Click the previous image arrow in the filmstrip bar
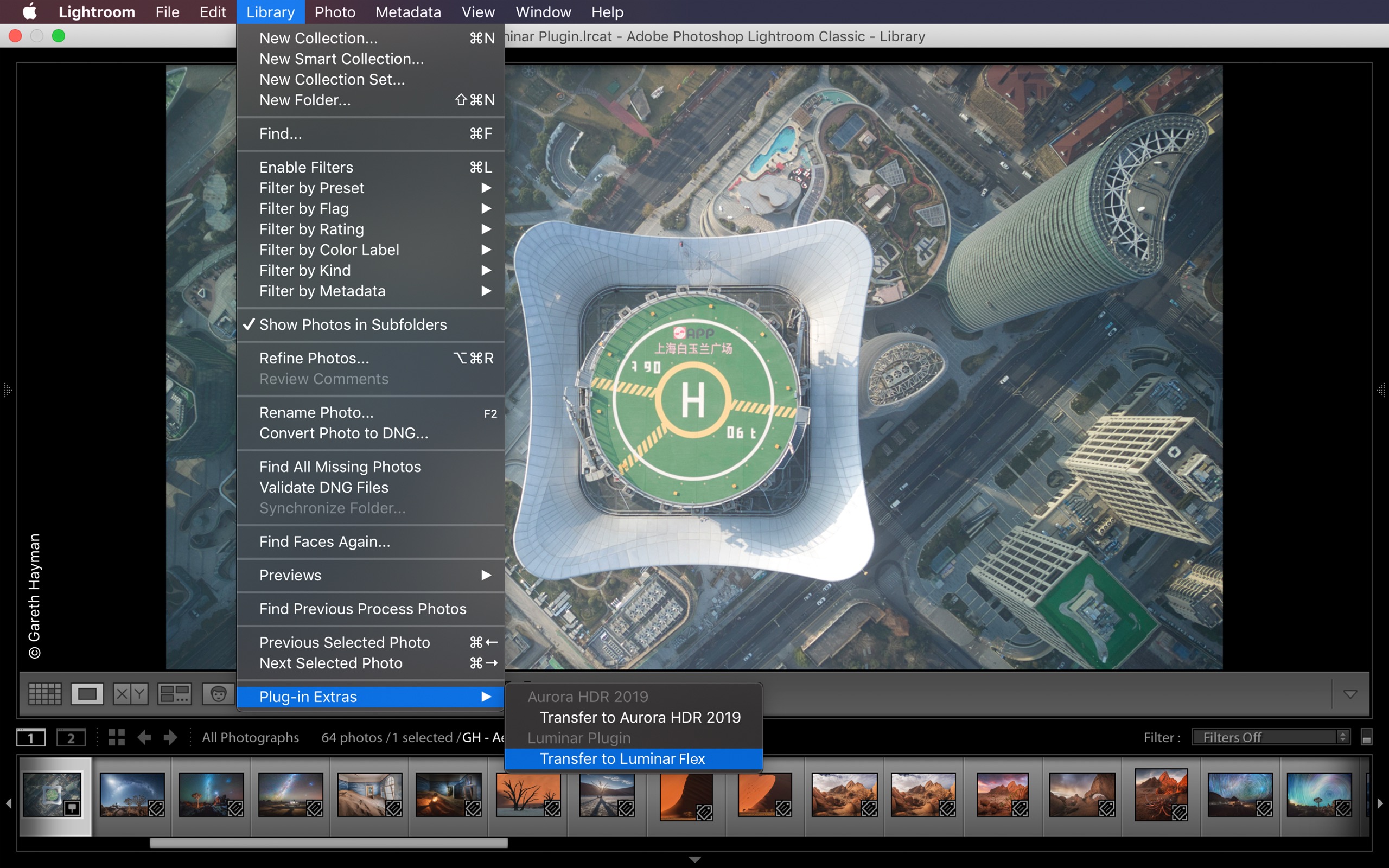This screenshot has width=1389, height=868. coord(145,737)
